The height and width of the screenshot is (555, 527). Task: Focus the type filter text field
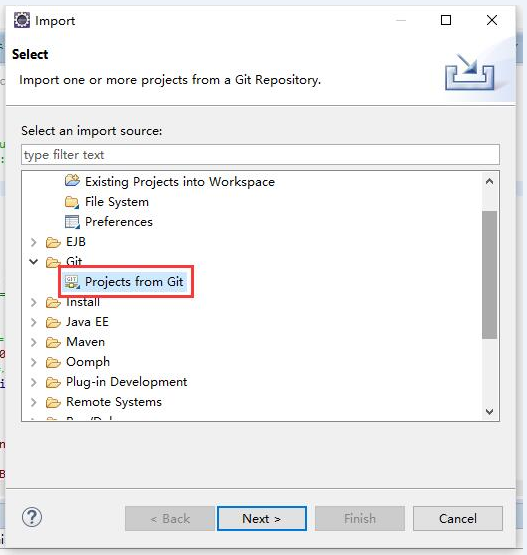[260, 155]
